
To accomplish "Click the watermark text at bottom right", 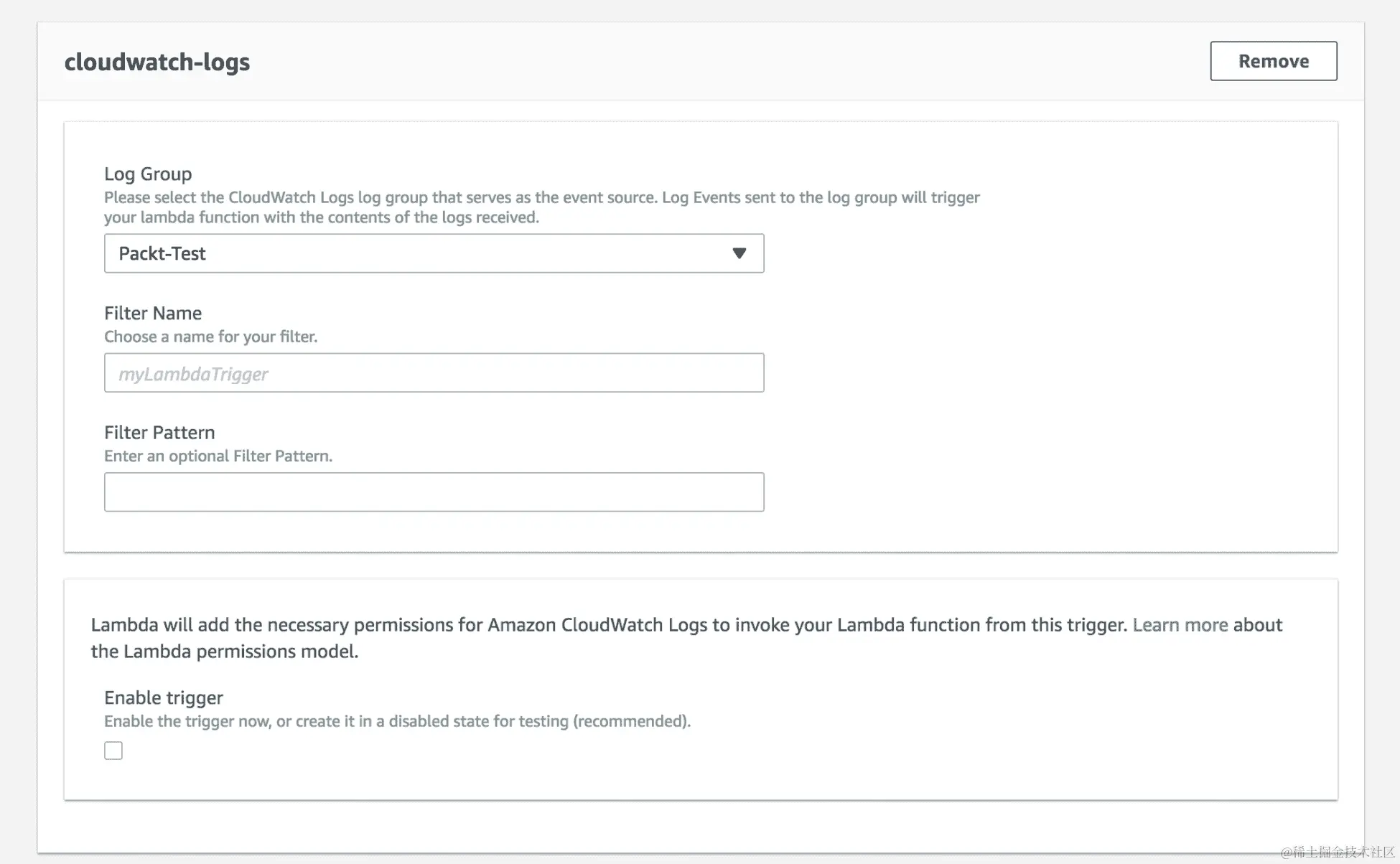I will 1337,852.
